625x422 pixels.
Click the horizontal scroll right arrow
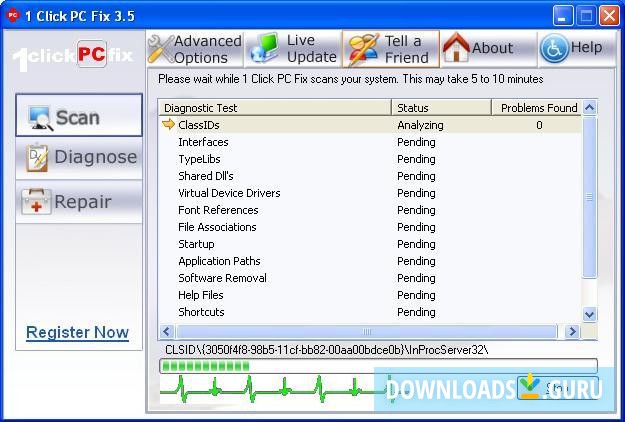(572, 331)
